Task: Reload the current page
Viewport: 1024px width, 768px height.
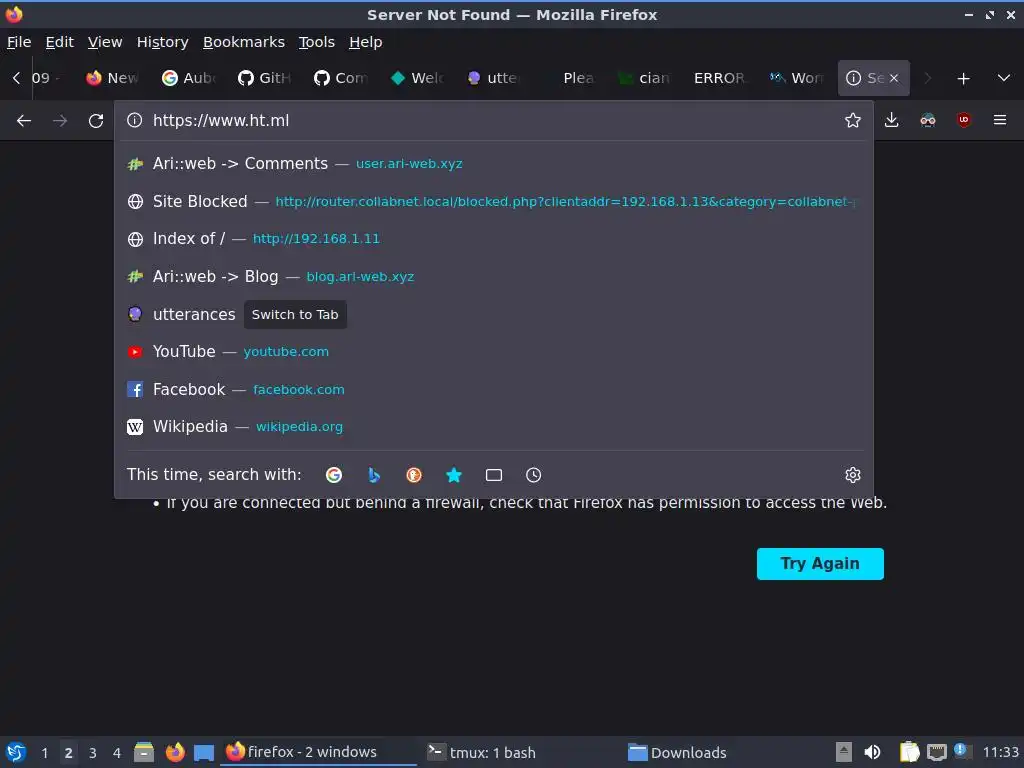Action: pyautogui.click(x=96, y=121)
